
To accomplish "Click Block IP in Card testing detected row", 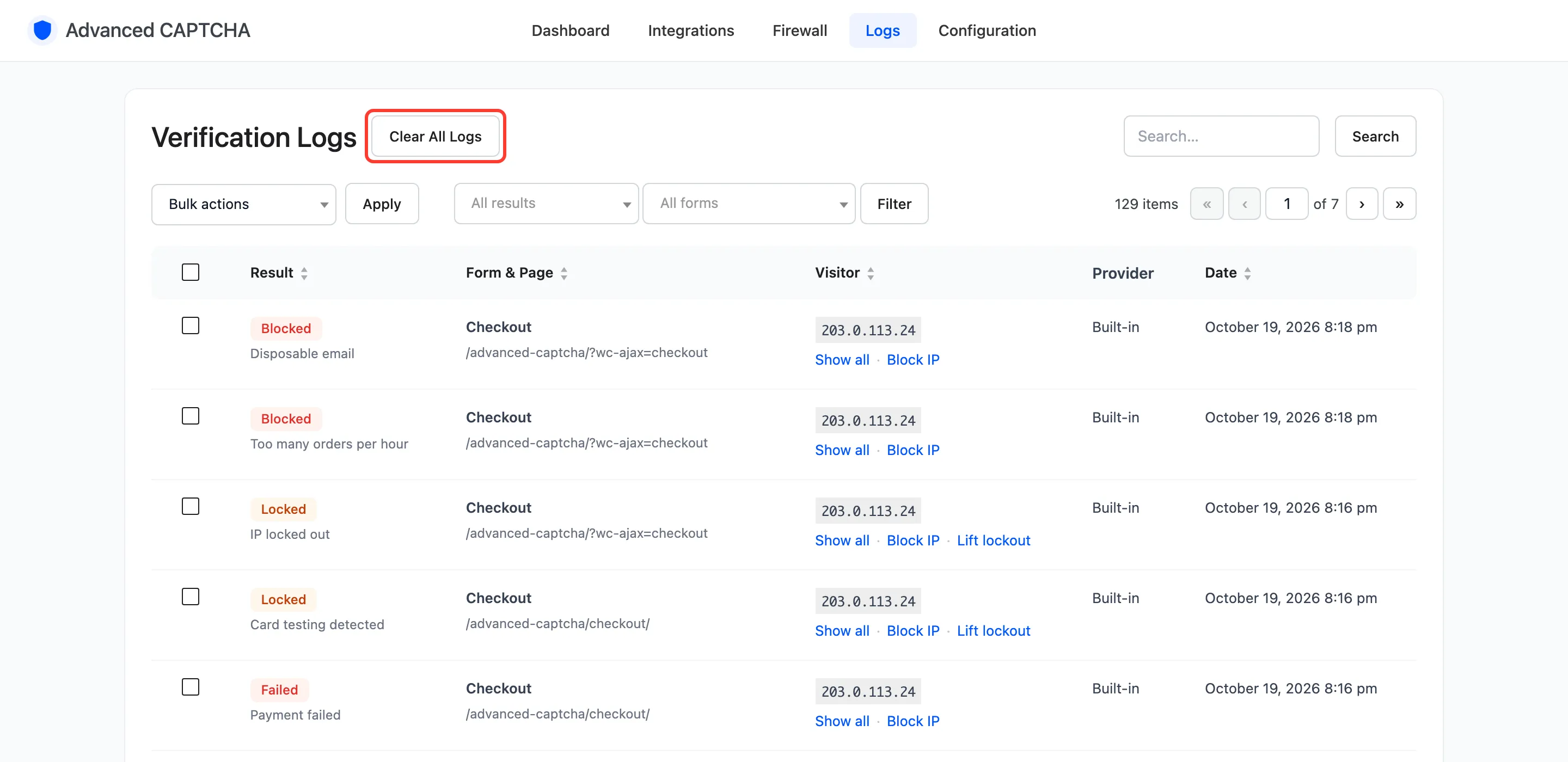I will tap(912, 630).
